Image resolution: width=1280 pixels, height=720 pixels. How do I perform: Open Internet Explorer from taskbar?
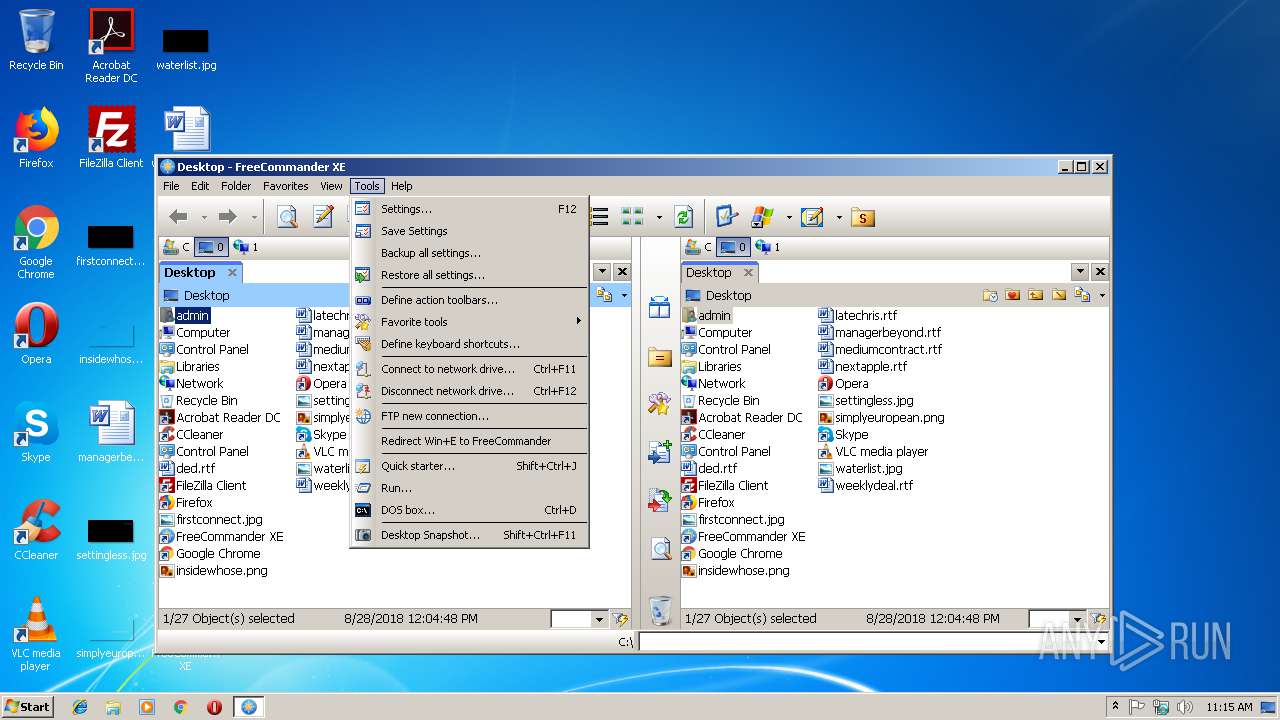(x=80, y=707)
